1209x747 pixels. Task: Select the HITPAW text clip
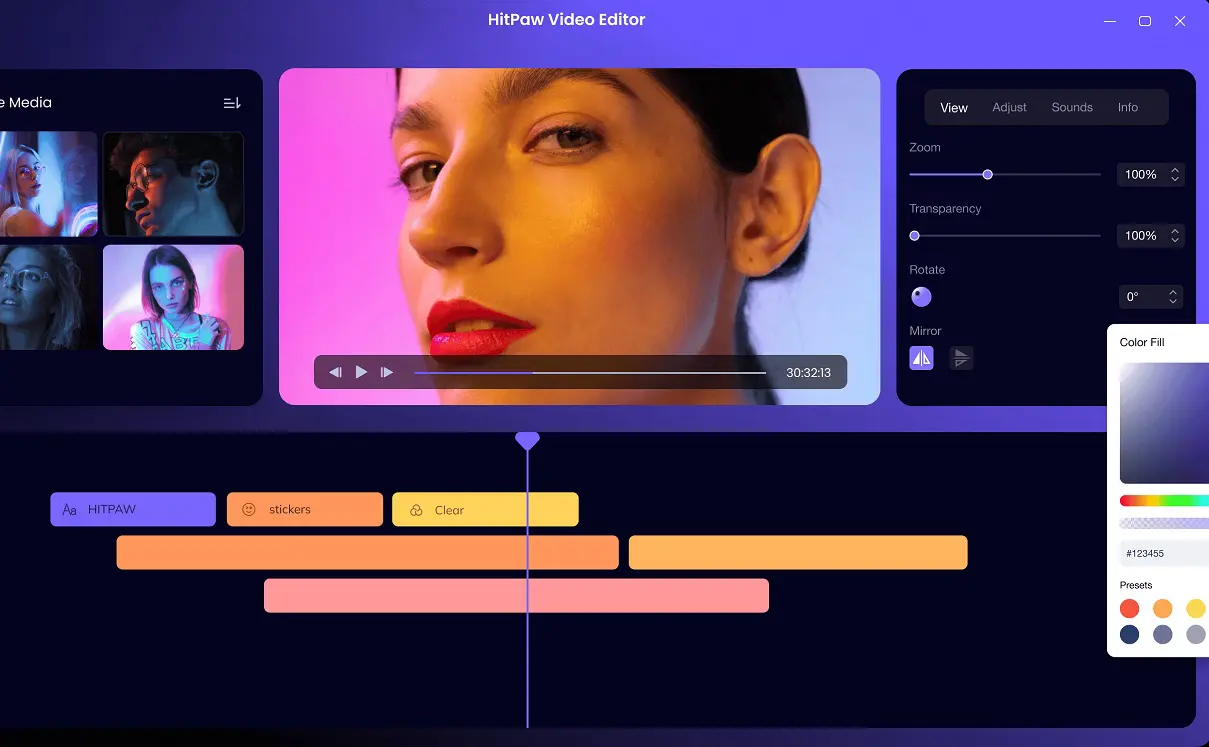[133, 509]
